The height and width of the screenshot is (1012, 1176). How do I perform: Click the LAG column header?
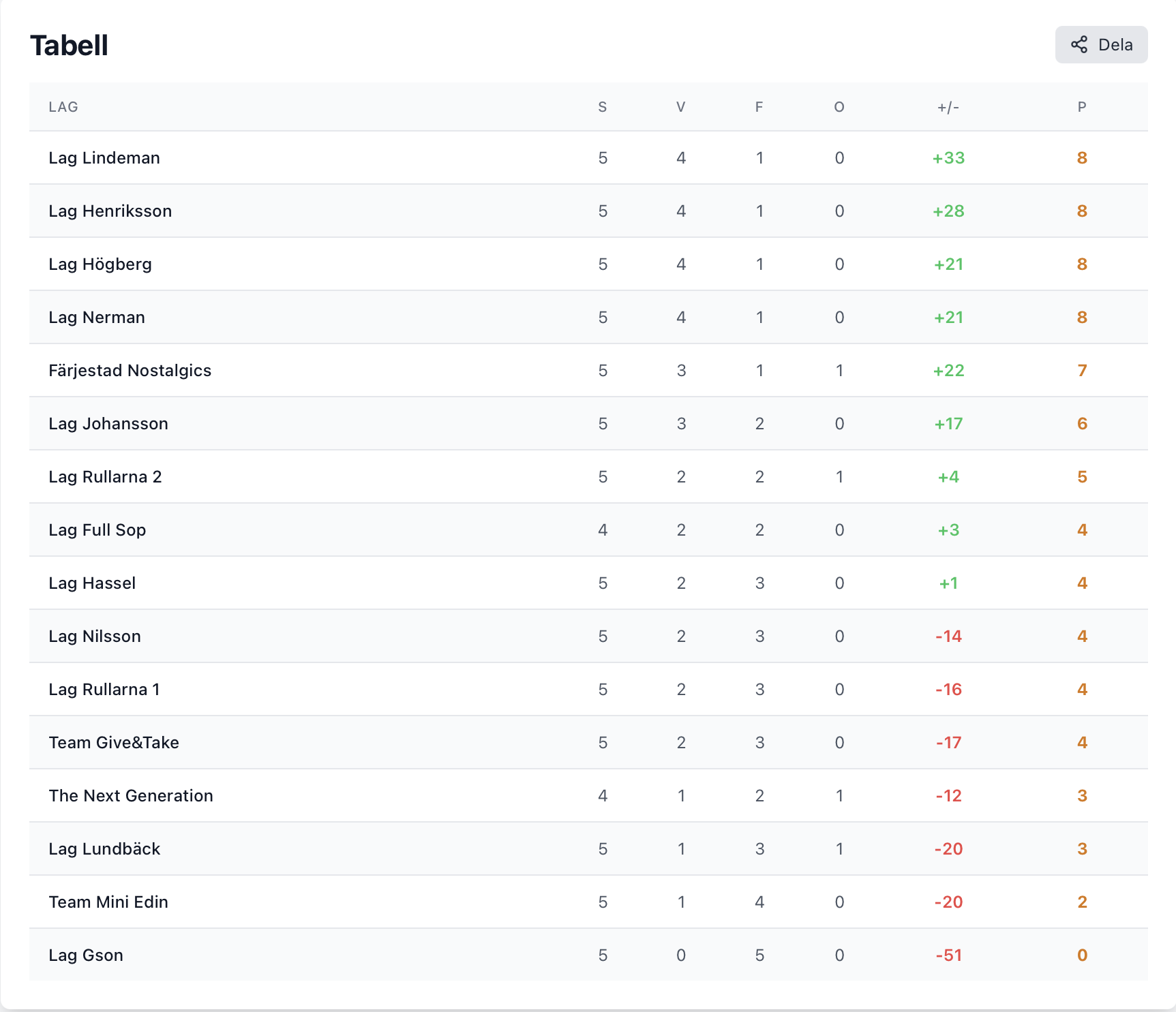pyautogui.click(x=63, y=107)
